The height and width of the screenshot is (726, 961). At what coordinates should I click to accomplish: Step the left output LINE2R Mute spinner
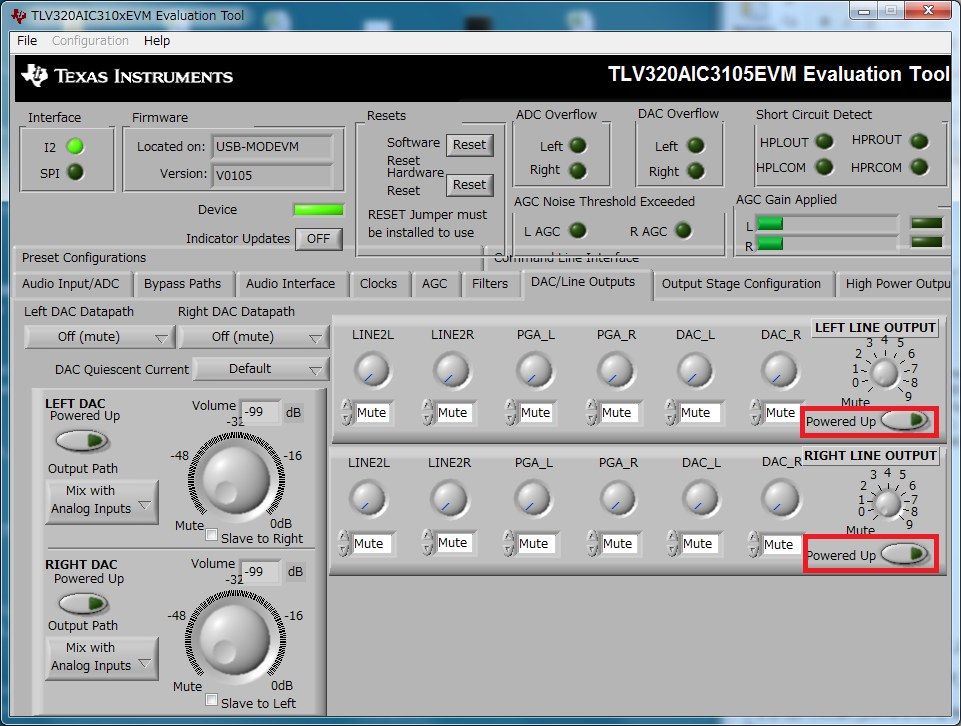click(428, 412)
